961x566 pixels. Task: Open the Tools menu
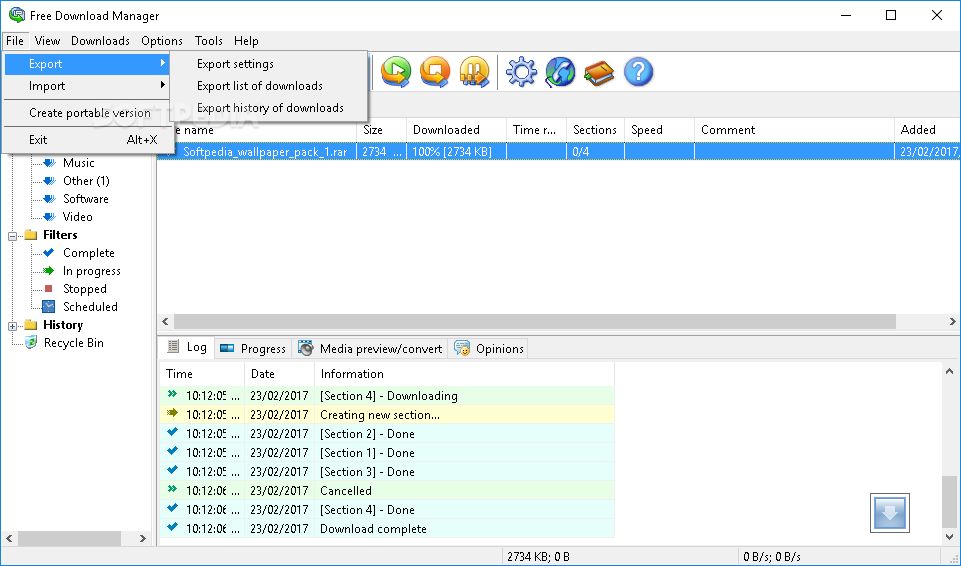208,40
